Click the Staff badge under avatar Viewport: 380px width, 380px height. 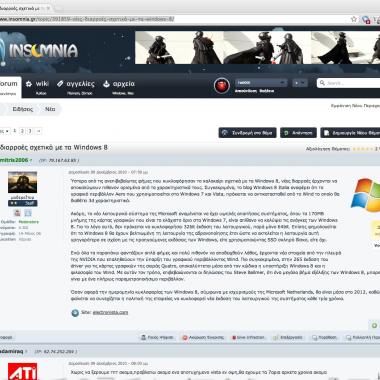[x=22, y=203]
